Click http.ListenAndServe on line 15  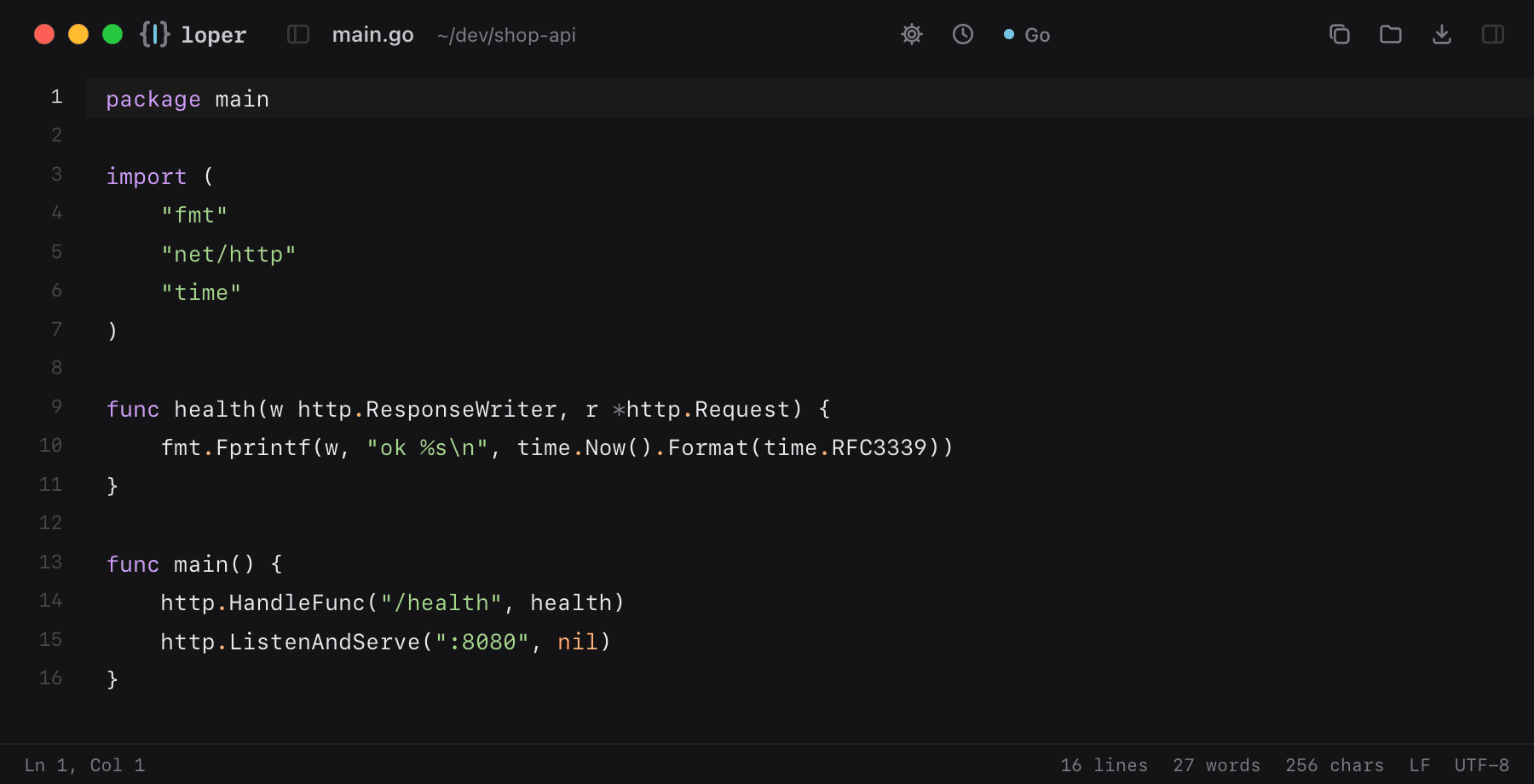[291, 642]
